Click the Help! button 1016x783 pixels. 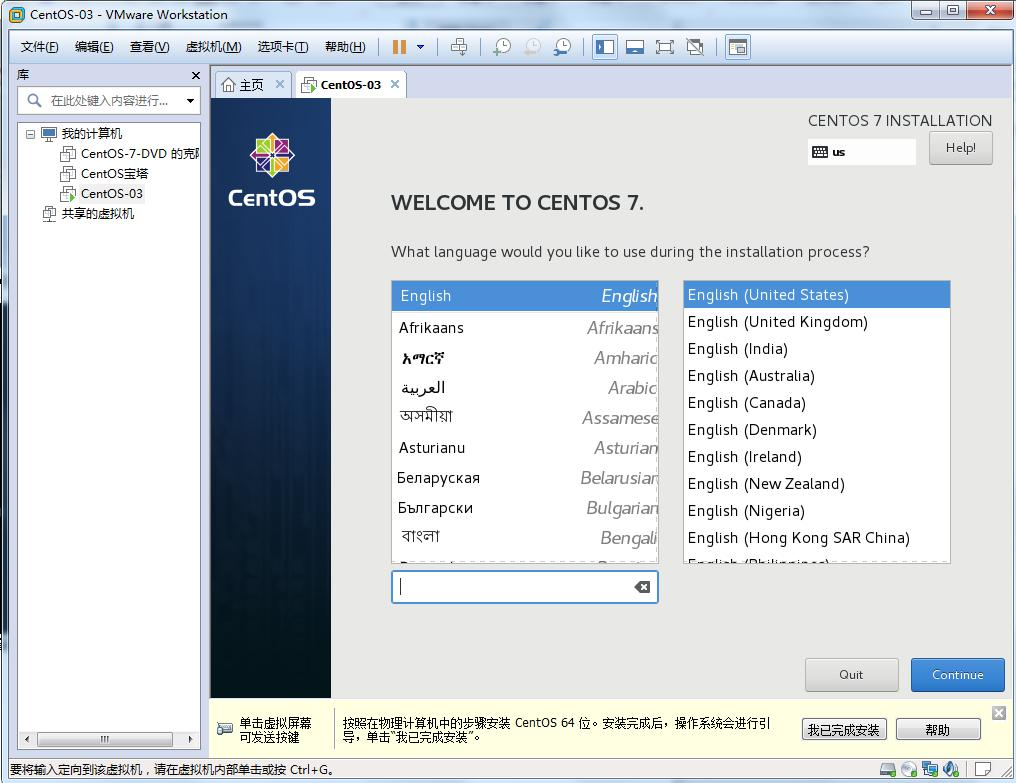pyautogui.click(x=960, y=148)
